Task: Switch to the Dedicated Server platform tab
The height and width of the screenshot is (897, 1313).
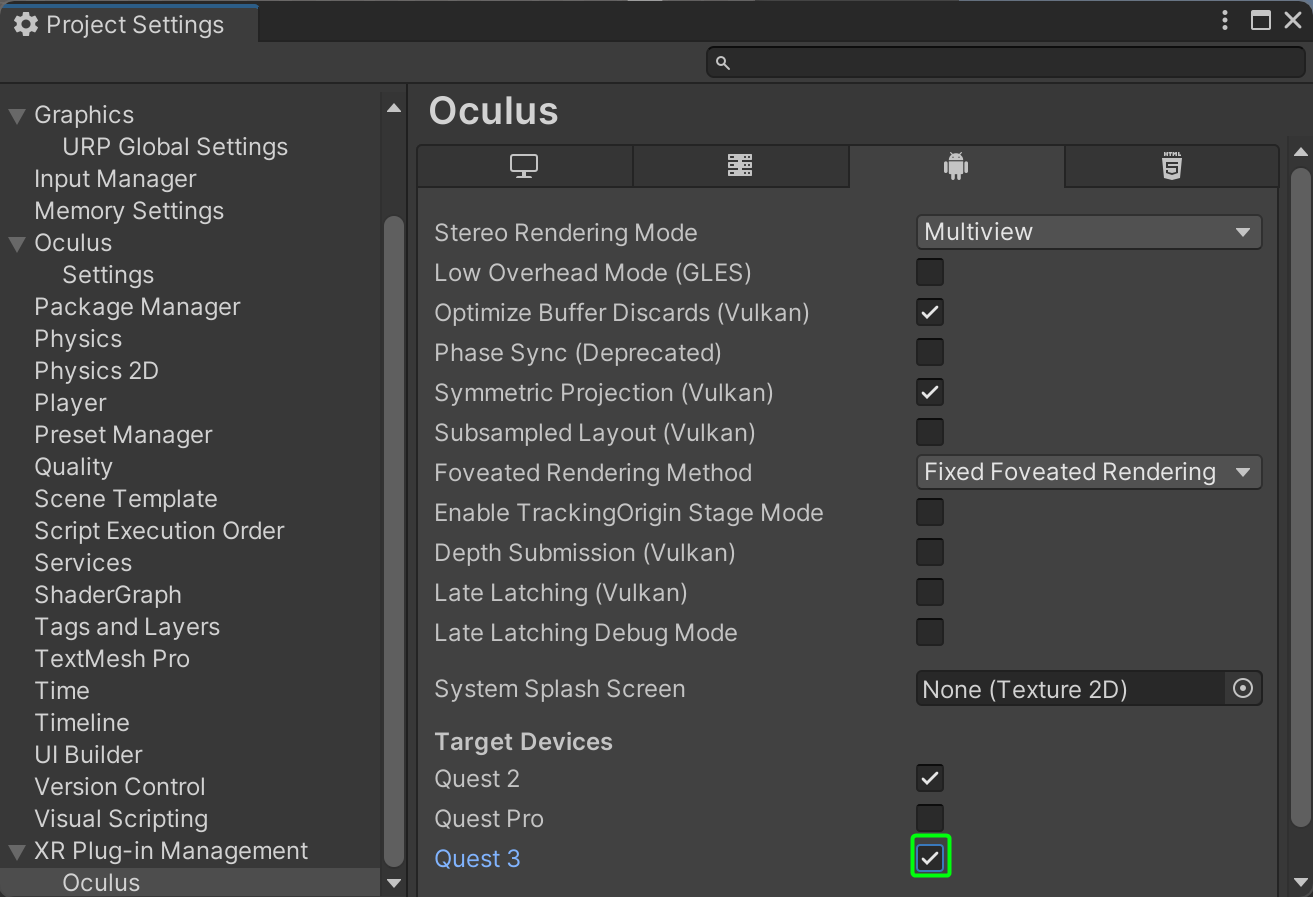Action: click(740, 166)
